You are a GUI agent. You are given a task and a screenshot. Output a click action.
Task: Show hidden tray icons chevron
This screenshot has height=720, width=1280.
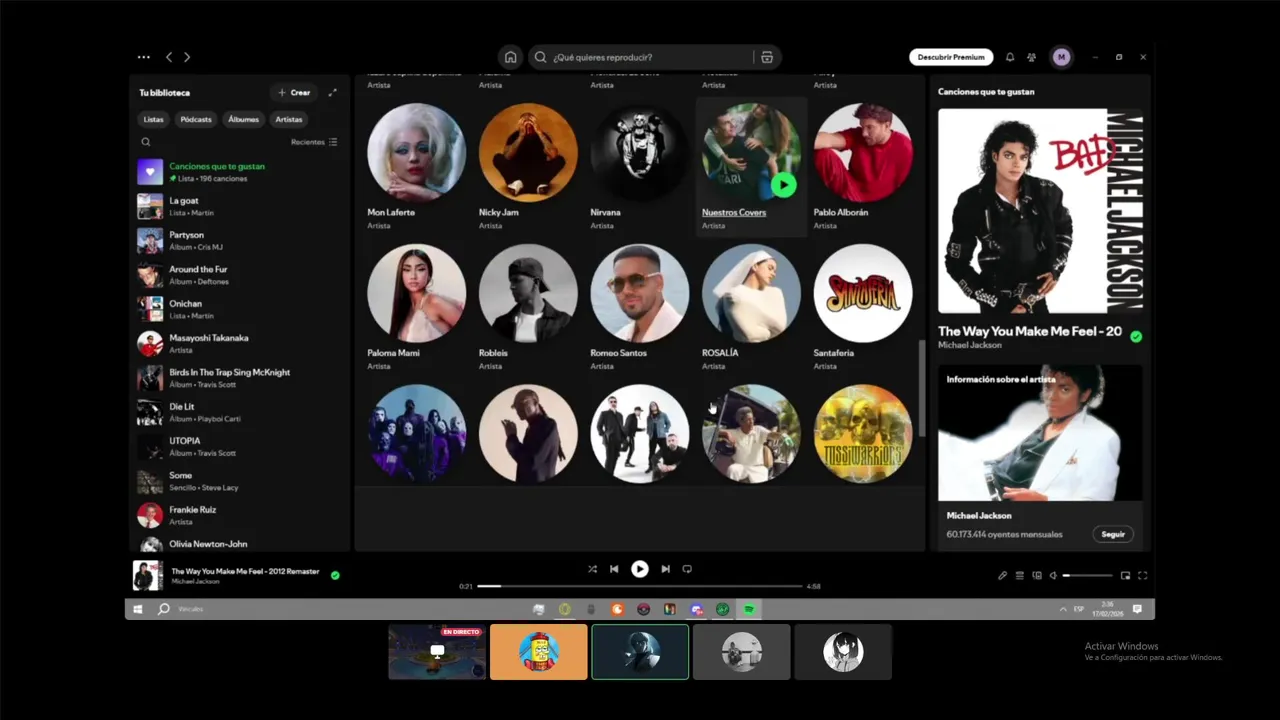click(1062, 609)
